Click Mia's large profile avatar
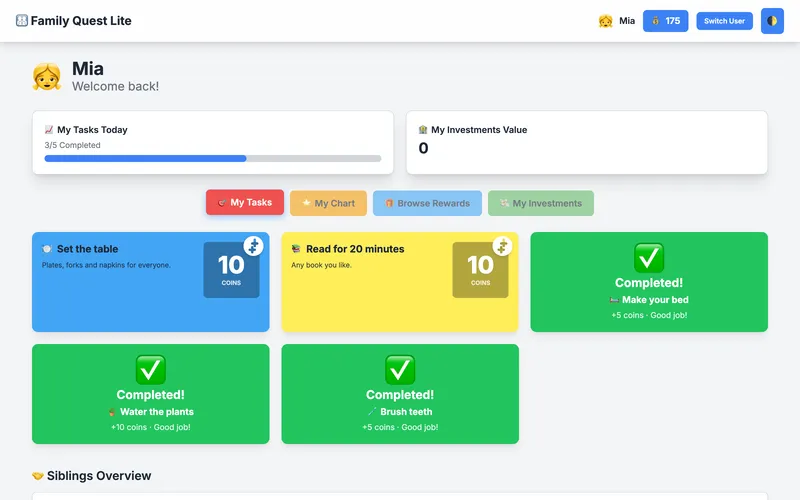This screenshot has width=800, height=500. (x=47, y=77)
